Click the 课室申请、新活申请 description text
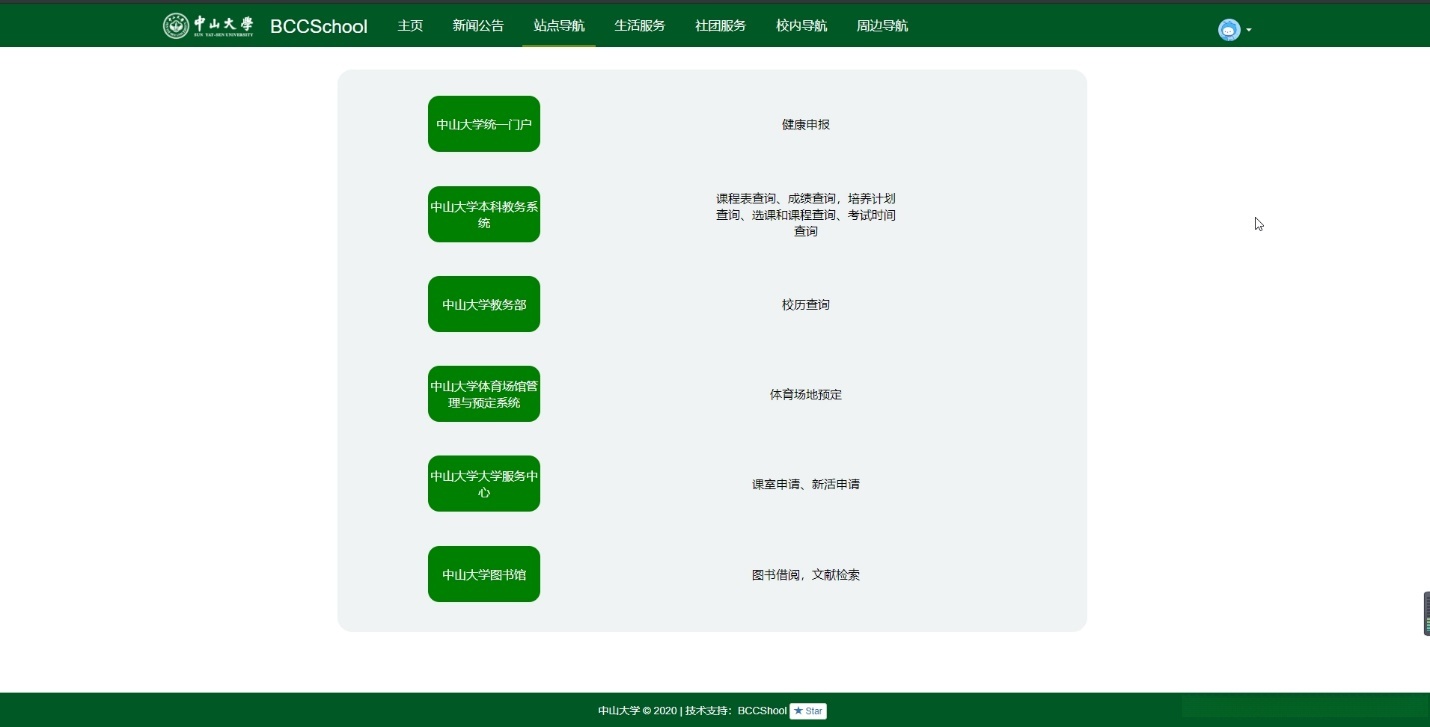The width and height of the screenshot is (1430, 727). 806,484
